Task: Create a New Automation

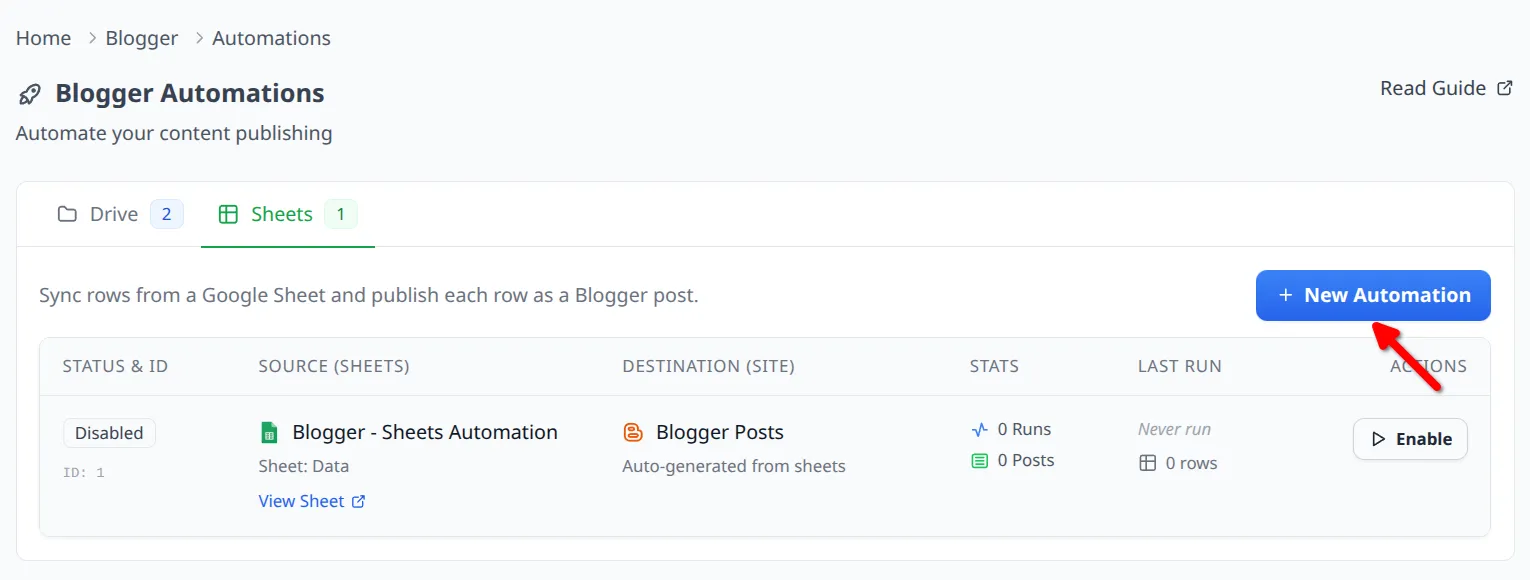Action: click(x=1373, y=295)
